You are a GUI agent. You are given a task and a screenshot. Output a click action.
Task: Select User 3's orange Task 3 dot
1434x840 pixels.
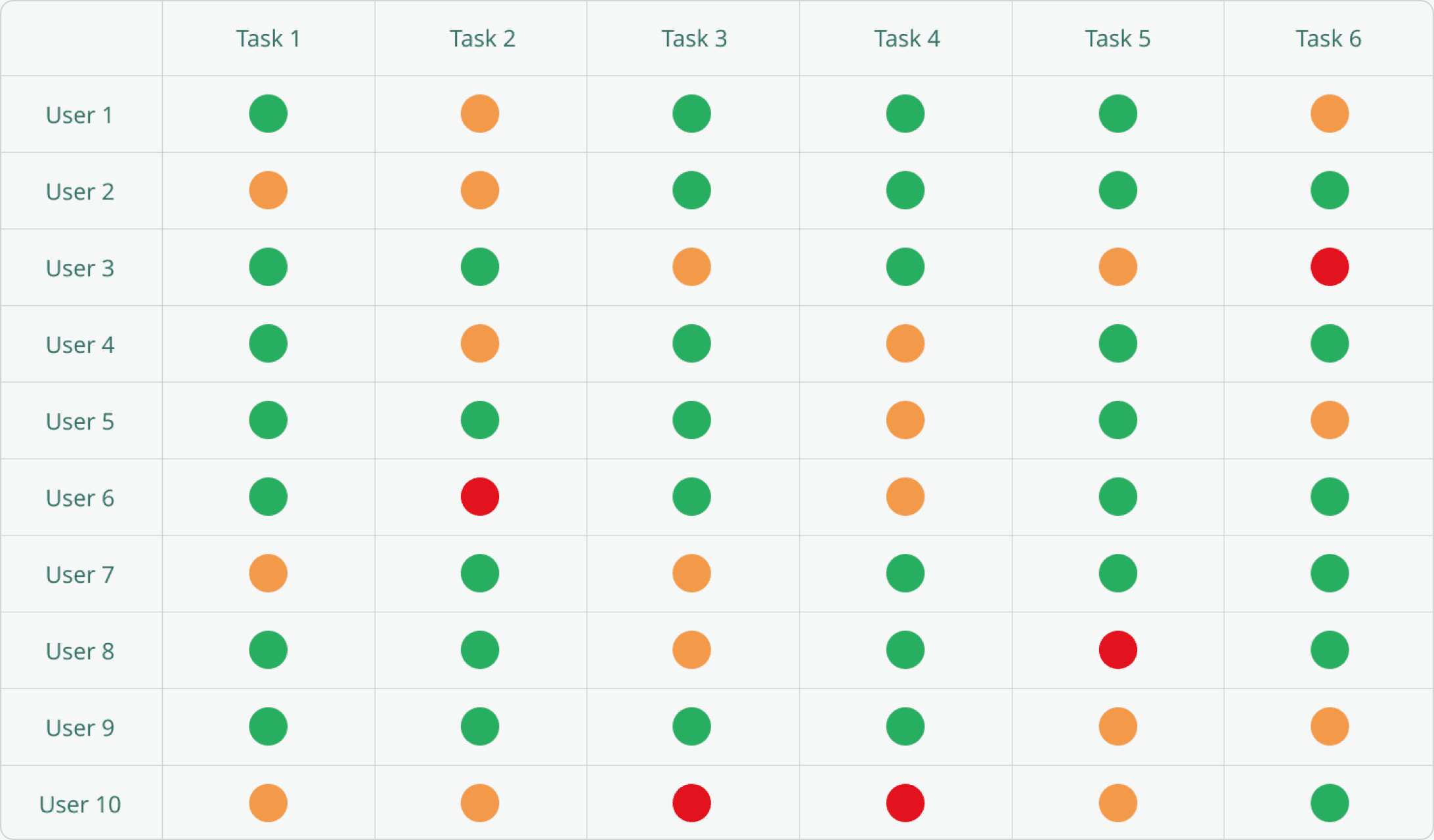[691, 267]
